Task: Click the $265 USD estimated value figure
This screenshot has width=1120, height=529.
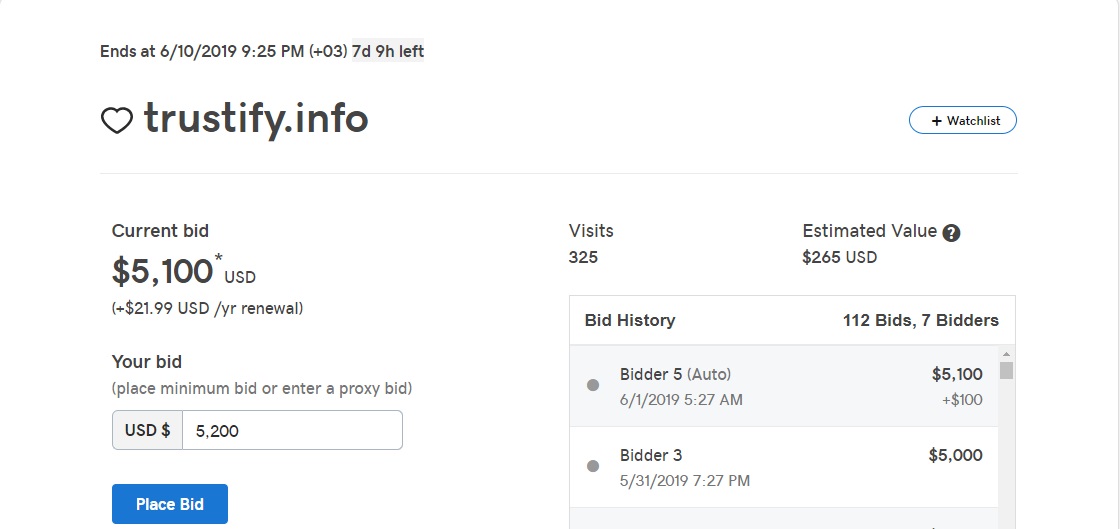Action: click(839, 257)
